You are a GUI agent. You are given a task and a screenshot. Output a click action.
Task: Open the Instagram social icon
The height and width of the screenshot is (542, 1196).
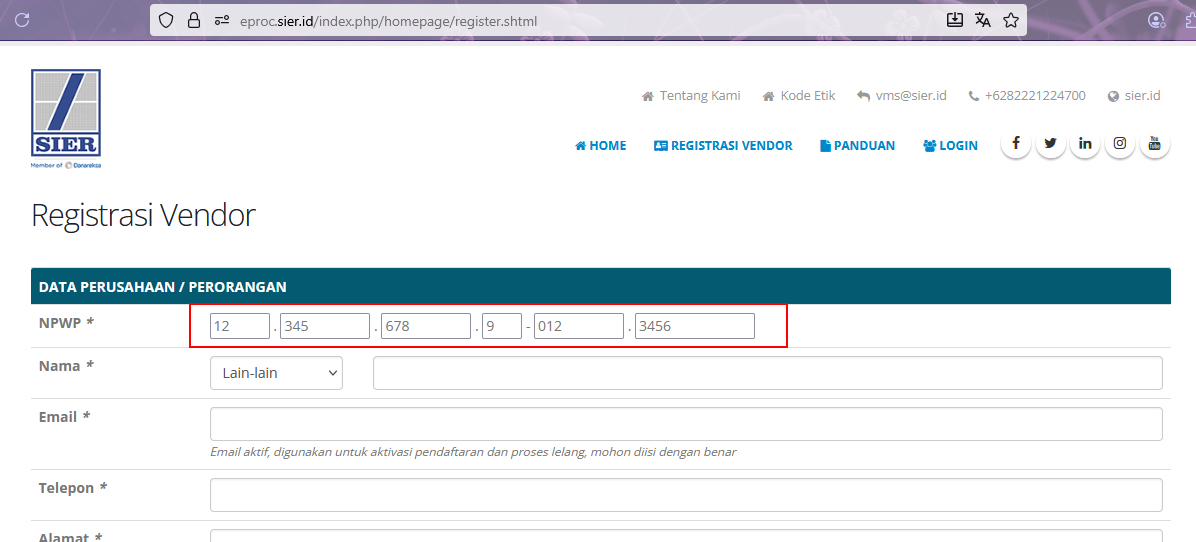coord(1120,144)
